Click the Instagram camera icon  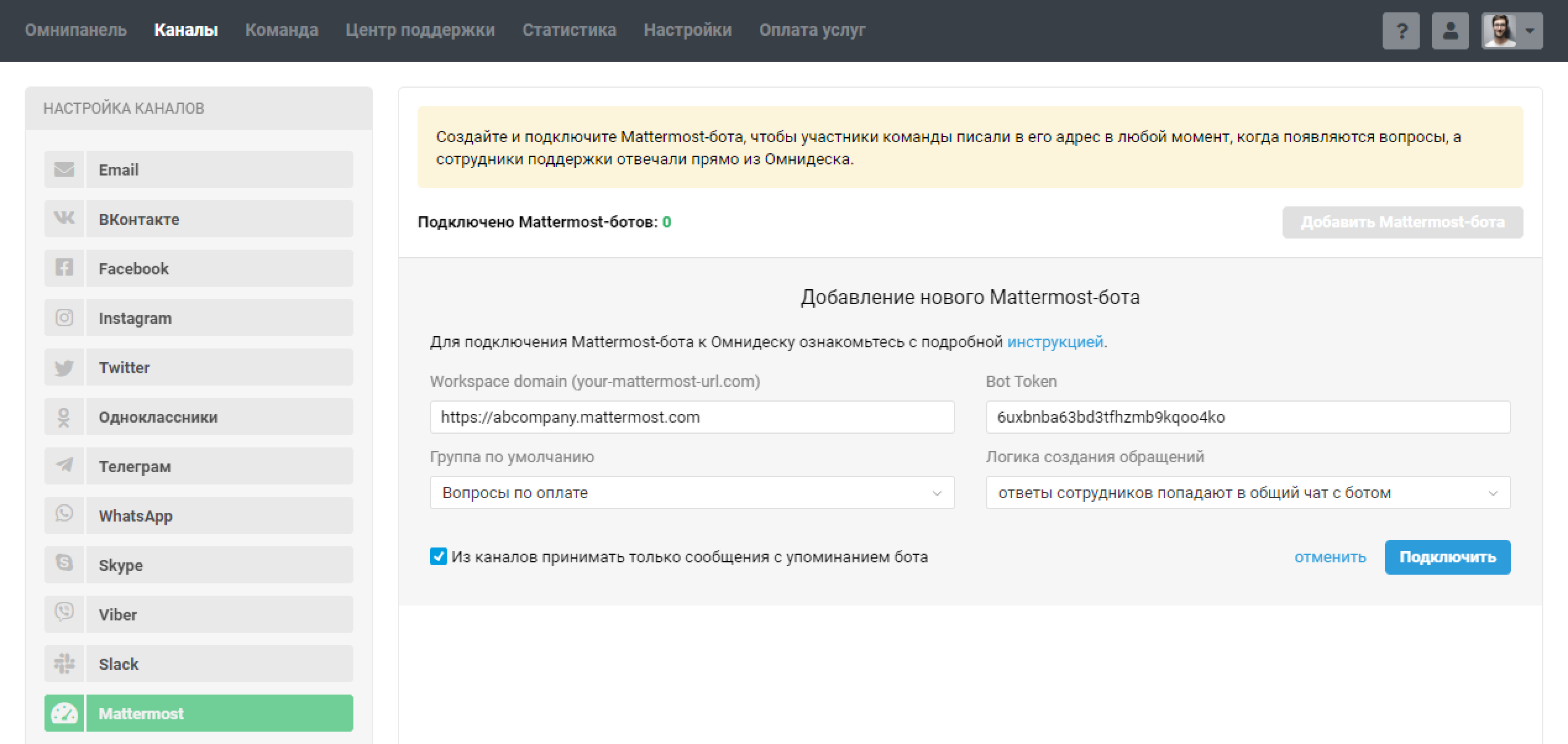pos(64,318)
